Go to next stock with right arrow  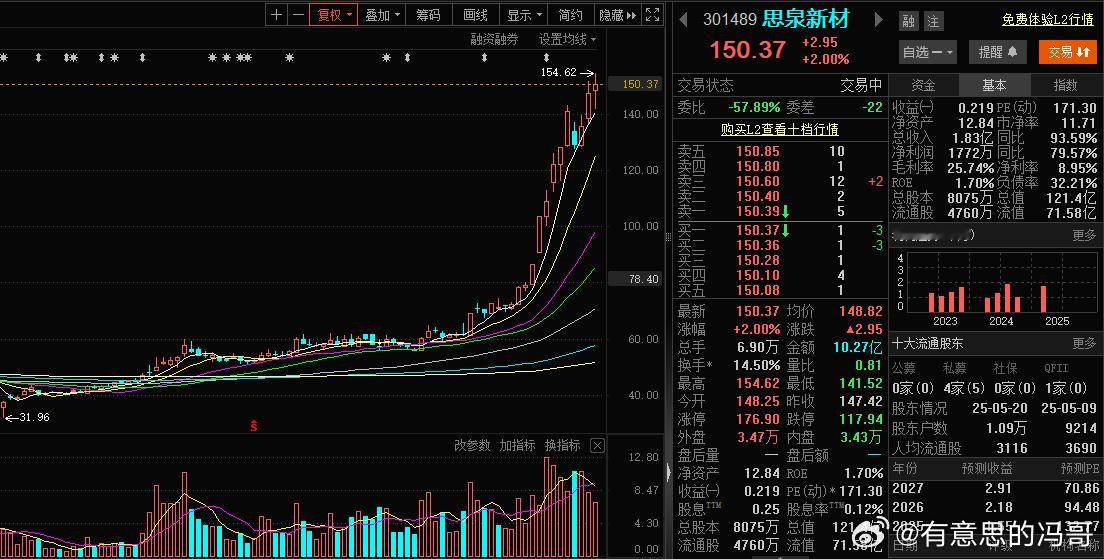pos(878,19)
